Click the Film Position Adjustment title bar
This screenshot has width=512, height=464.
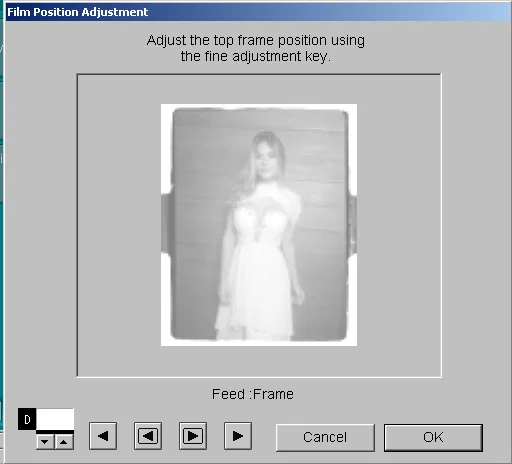pyautogui.click(x=258, y=12)
